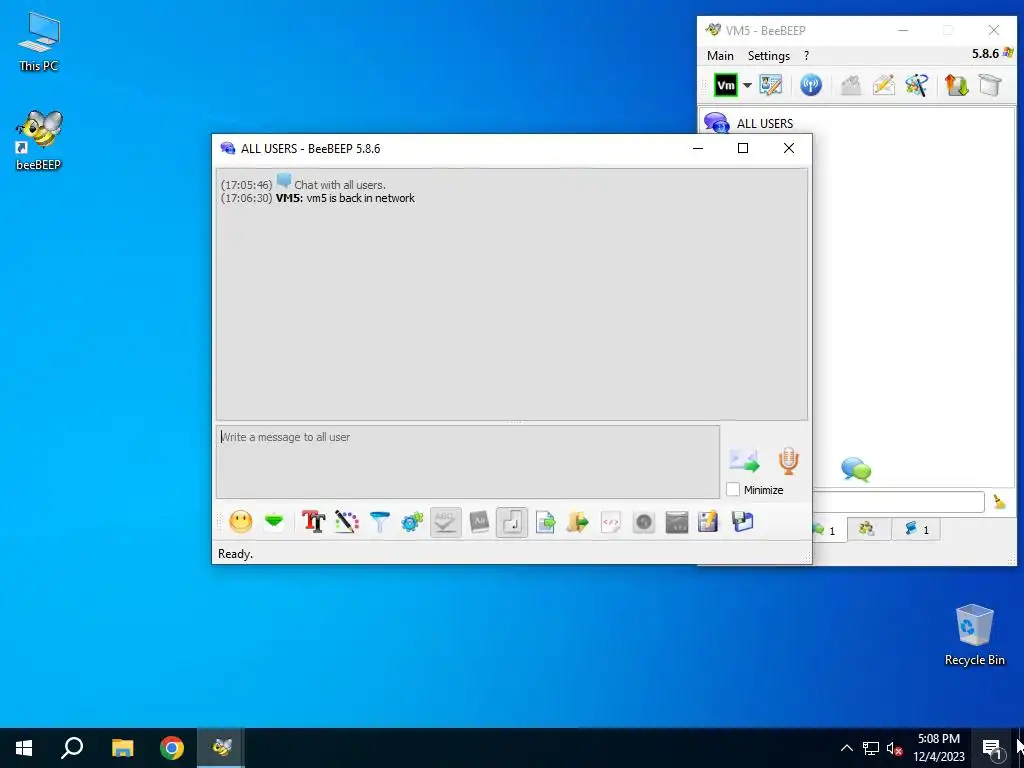This screenshot has height=768, width=1024.
Task: Select This PC desktop icon
Action: (x=39, y=41)
